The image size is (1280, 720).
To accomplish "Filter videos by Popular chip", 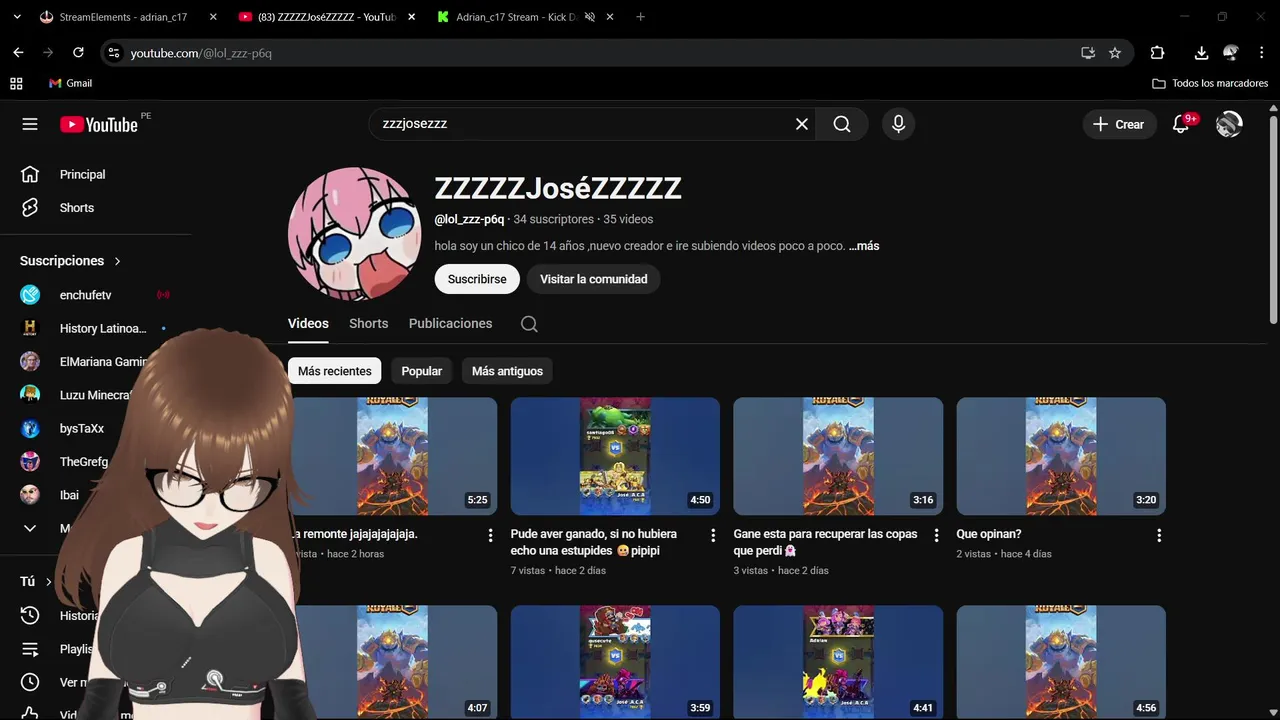I will click(x=421, y=371).
